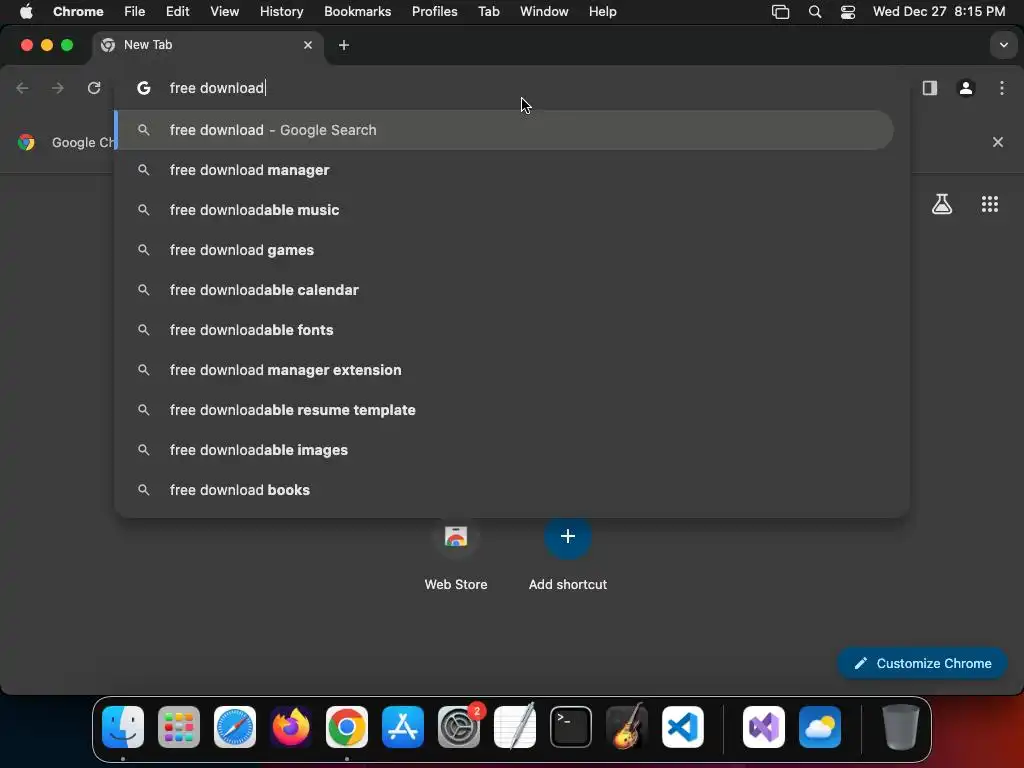The width and height of the screenshot is (1024, 768).
Task: Launch GarageBand from the dock
Action: [x=627, y=727]
